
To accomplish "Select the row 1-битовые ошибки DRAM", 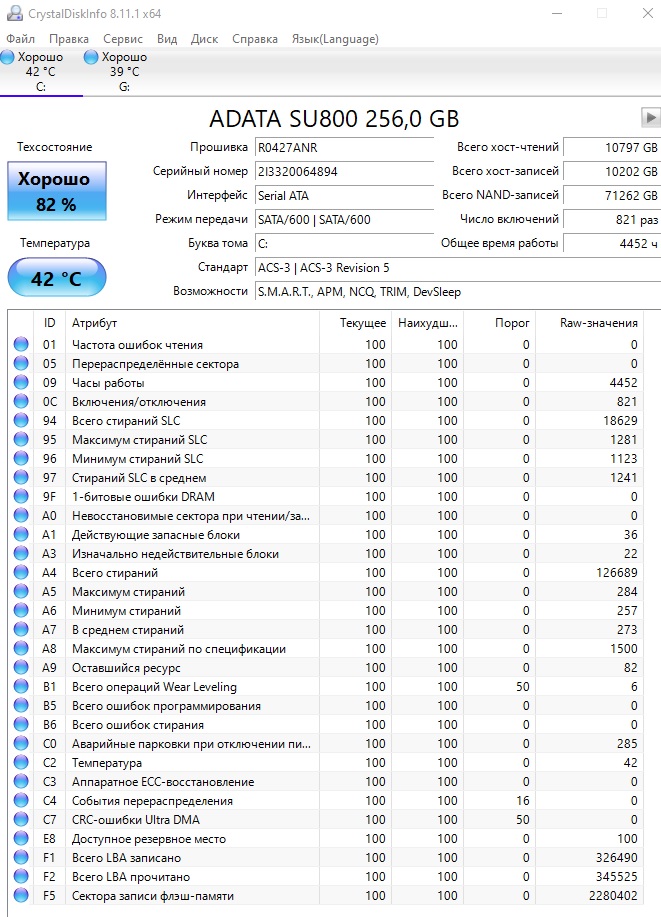I will tap(326, 497).
